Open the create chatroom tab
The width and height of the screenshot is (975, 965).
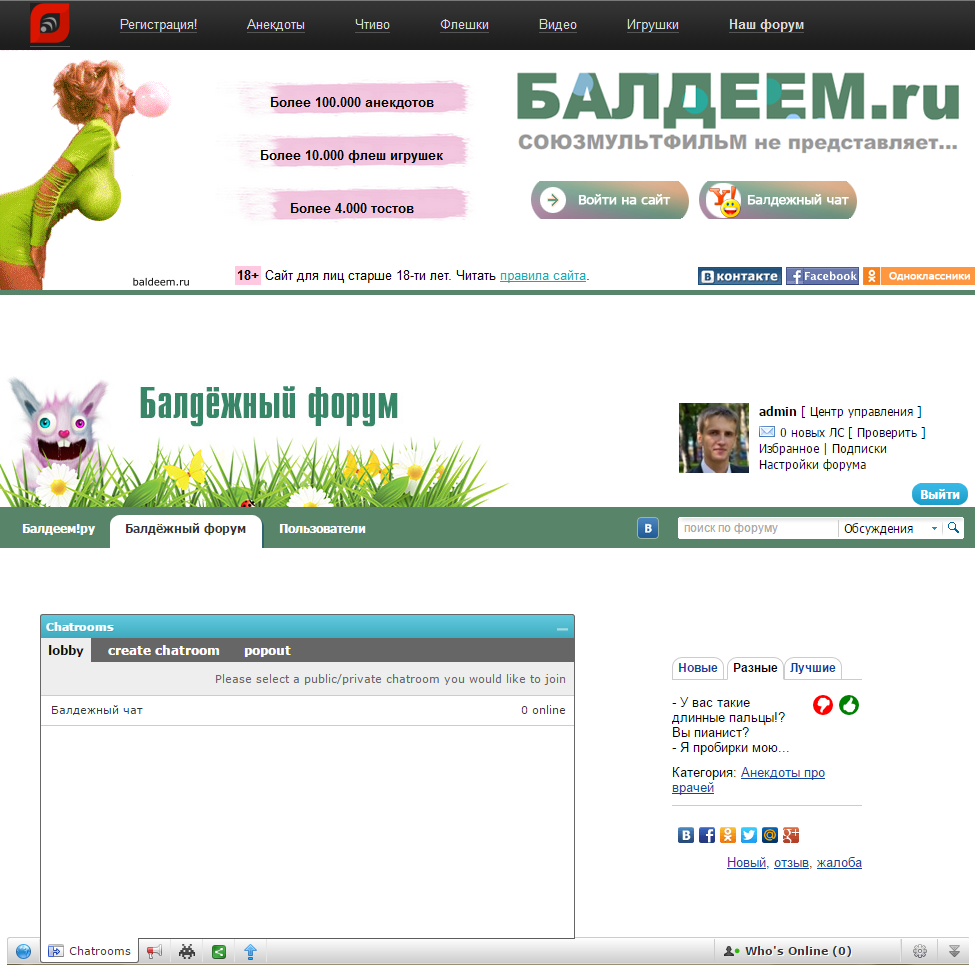point(164,650)
